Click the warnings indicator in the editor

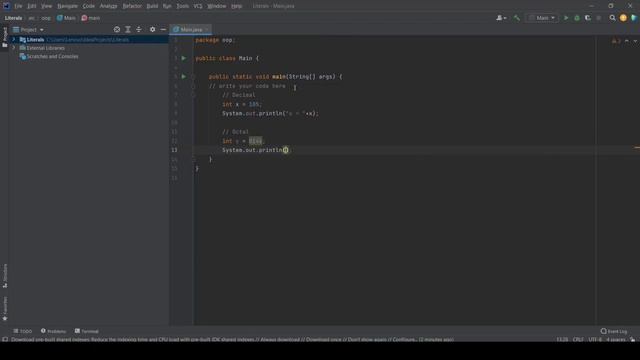pos(616,41)
